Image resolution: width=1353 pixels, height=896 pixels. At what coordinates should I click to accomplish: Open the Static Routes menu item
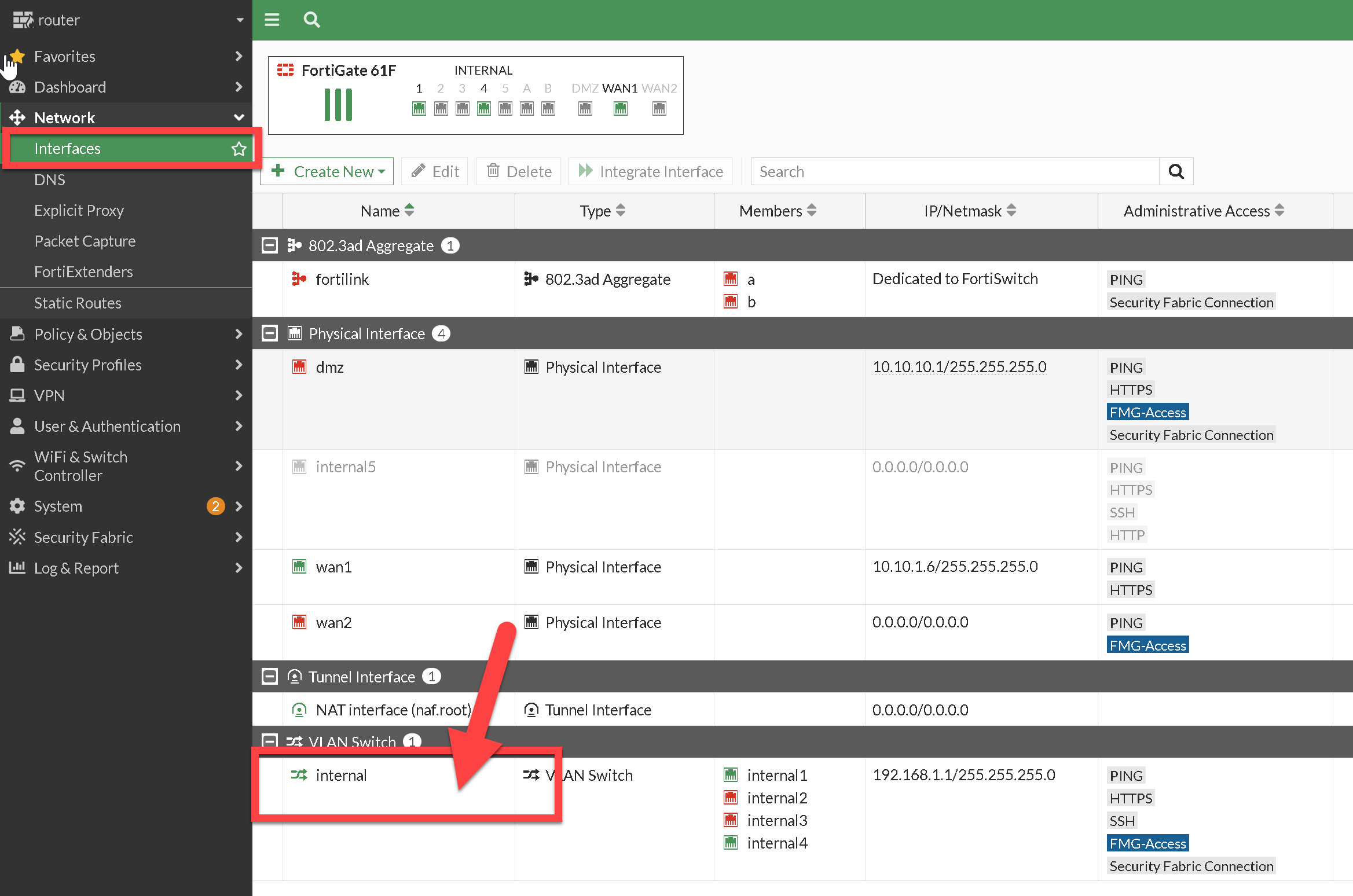pos(78,303)
